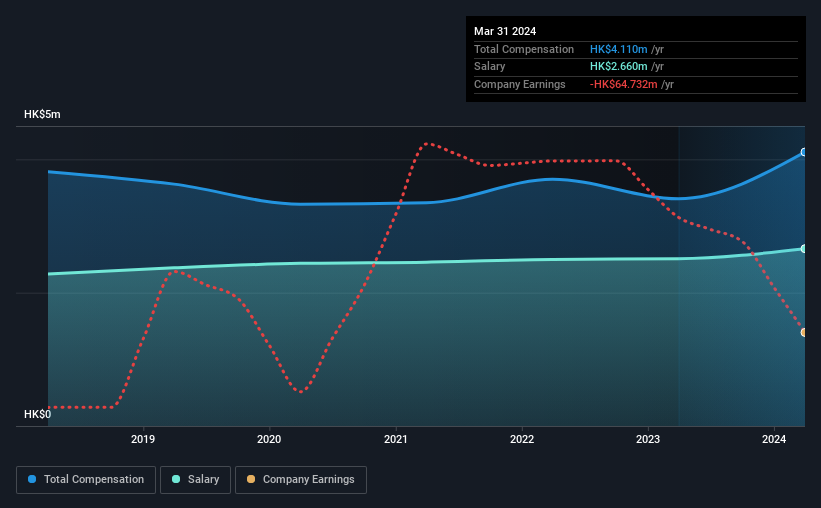Viewport: 821px width, 508px height.
Task: Toggle the Salary legend button
Action: coord(195,480)
